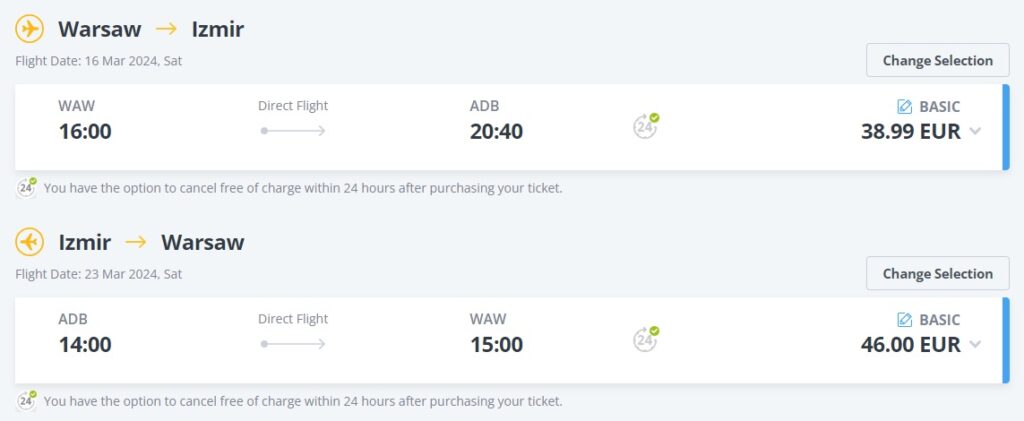Click the BASIC edit icon on the 46.00 EUR fare
The width and height of the screenshot is (1024, 421).
coord(904,320)
